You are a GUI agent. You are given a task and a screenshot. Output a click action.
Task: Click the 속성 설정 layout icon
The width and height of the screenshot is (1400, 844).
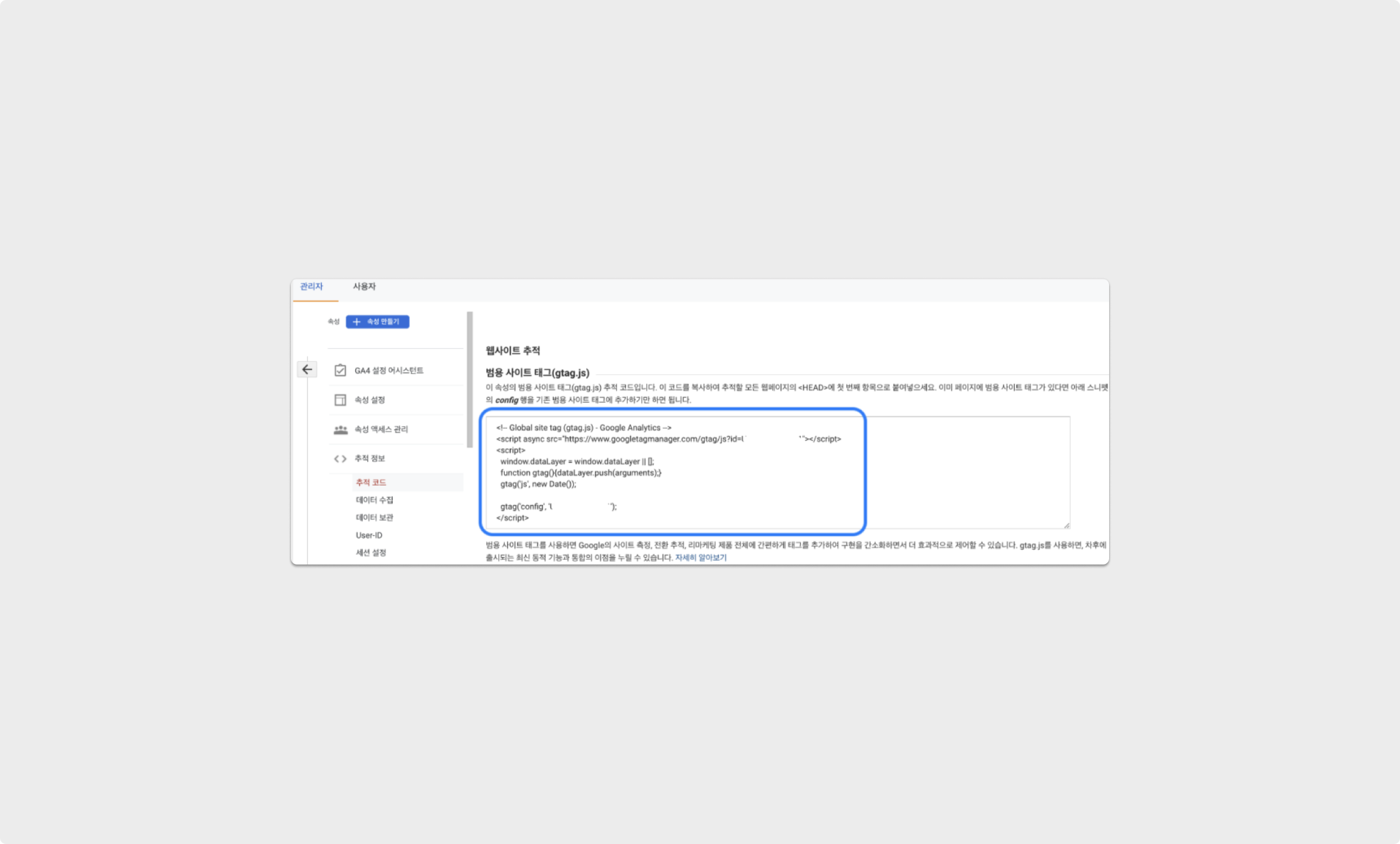pos(340,400)
